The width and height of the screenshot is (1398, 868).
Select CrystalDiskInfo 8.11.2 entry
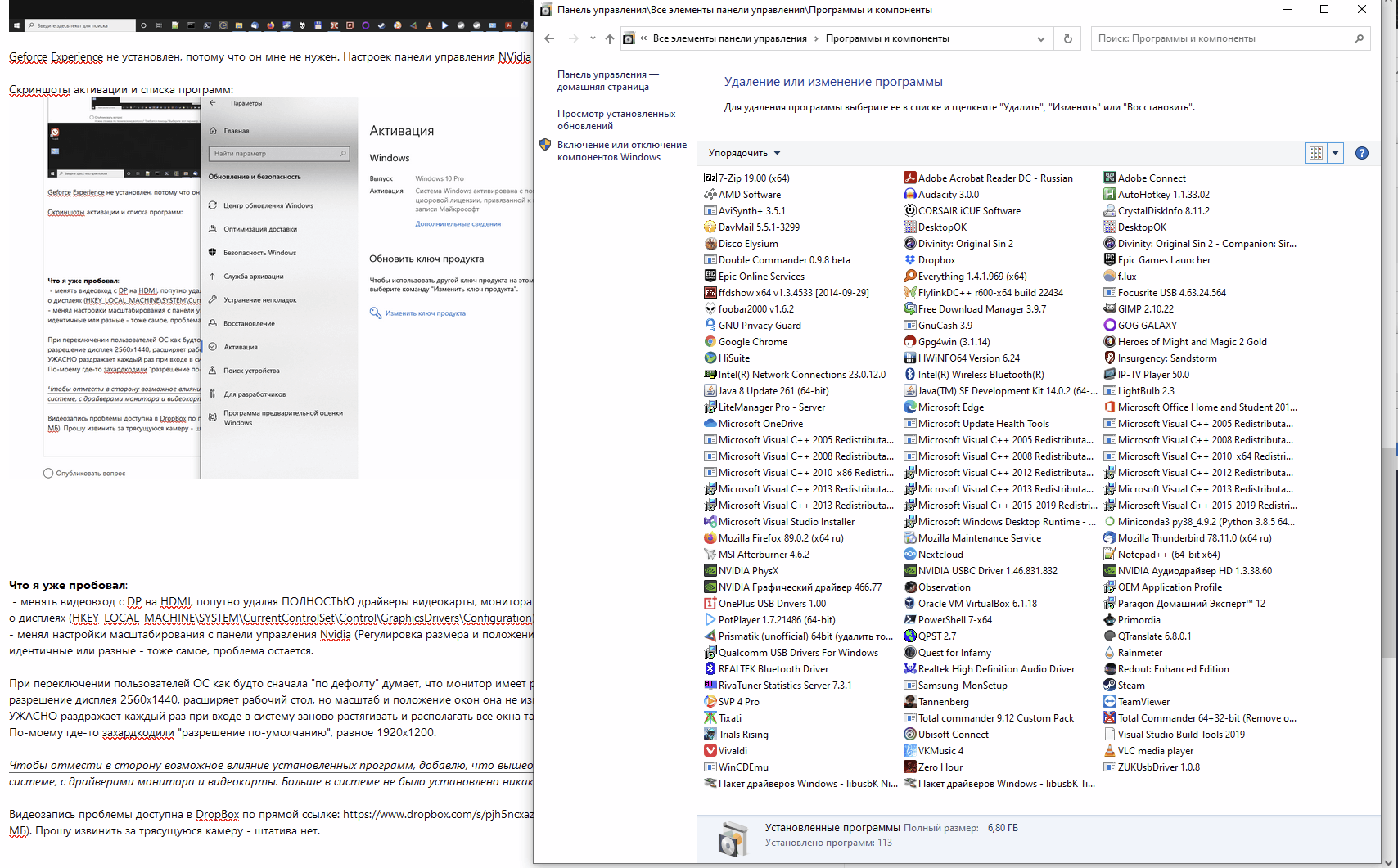(x=1157, y=211)
